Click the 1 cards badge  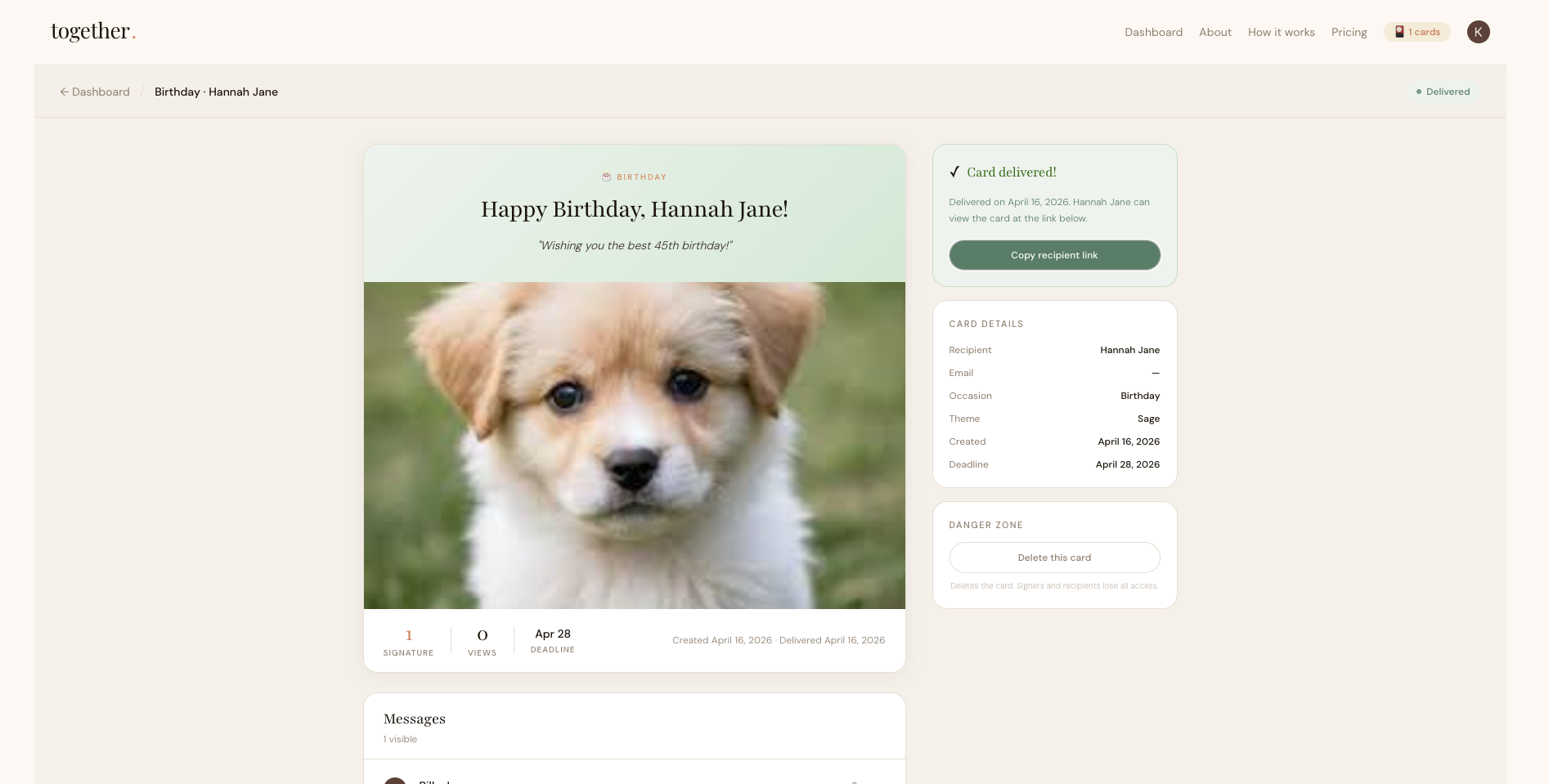coord(1417,32)
